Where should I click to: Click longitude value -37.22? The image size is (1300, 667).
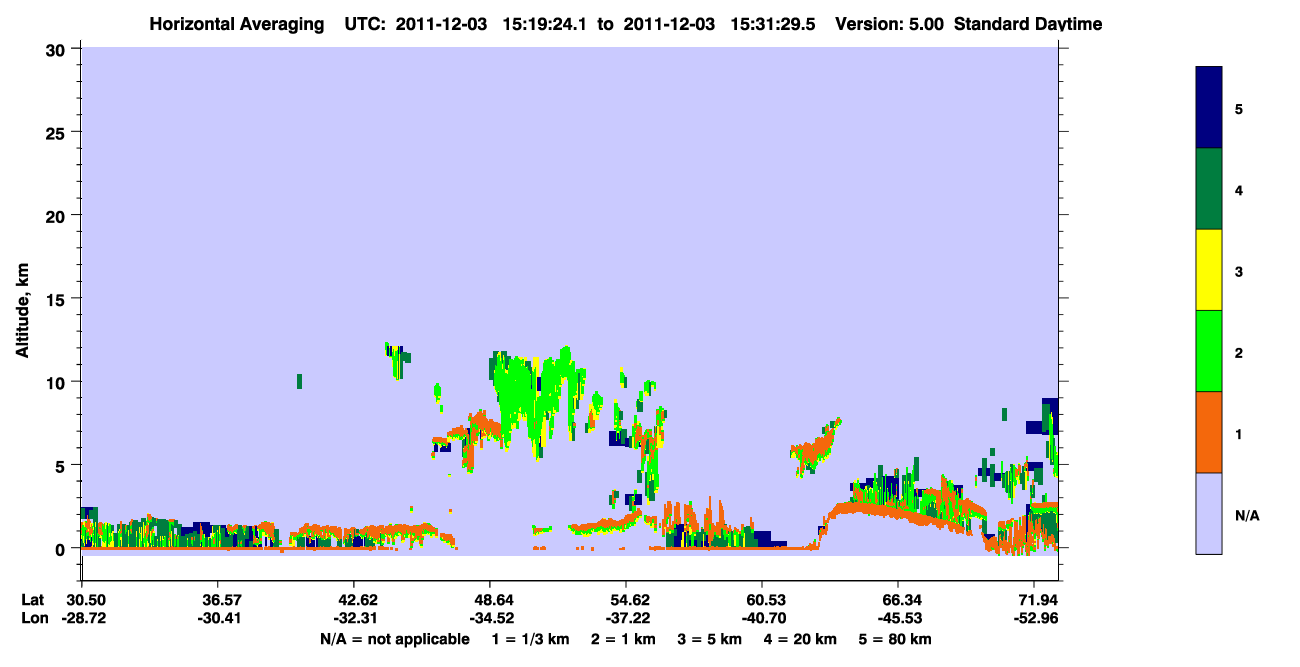(626, 618)
